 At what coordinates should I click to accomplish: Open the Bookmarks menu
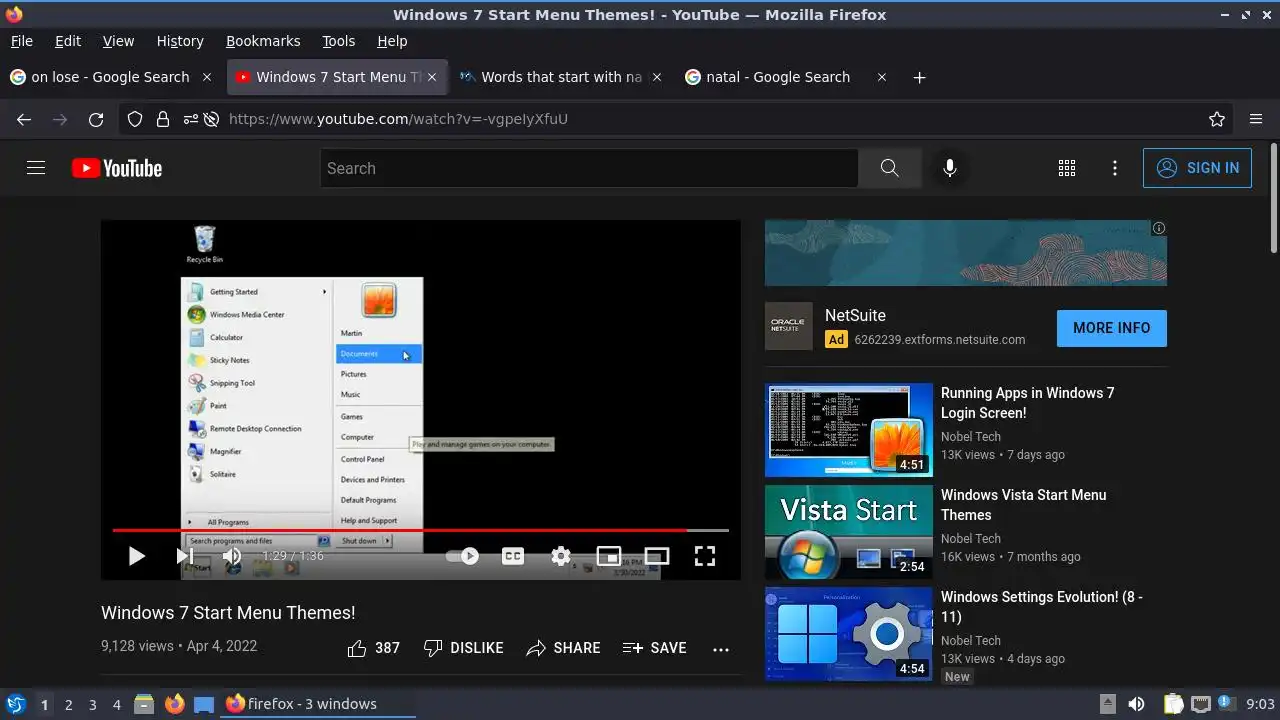(263, 41)
